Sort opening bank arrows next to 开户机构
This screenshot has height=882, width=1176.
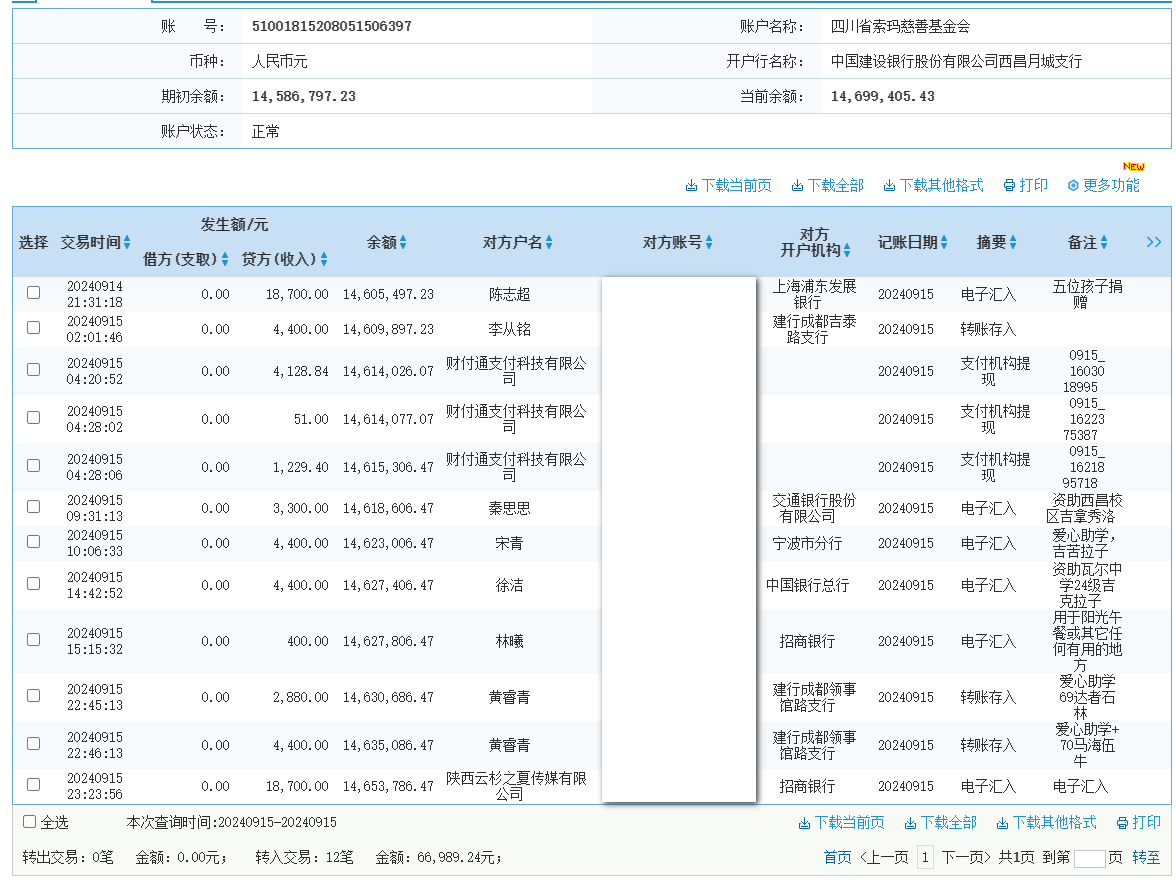pyautogui.click(x=847, y=250)
